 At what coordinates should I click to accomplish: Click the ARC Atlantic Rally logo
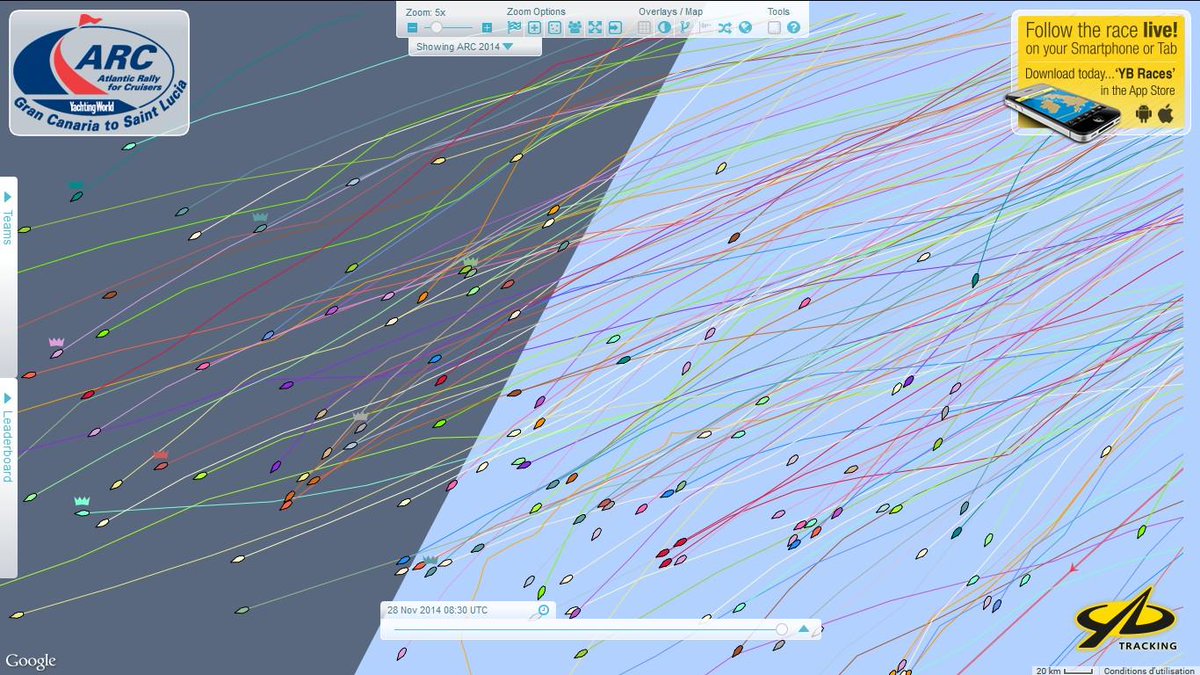point(99,72)
